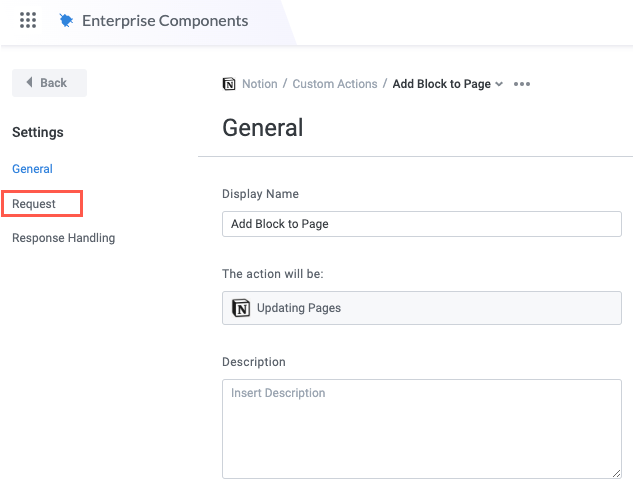The image size is (633, 489).
Task: Open the three-dot more options menu
Action: pyautogui.click(x=521, y=84)
